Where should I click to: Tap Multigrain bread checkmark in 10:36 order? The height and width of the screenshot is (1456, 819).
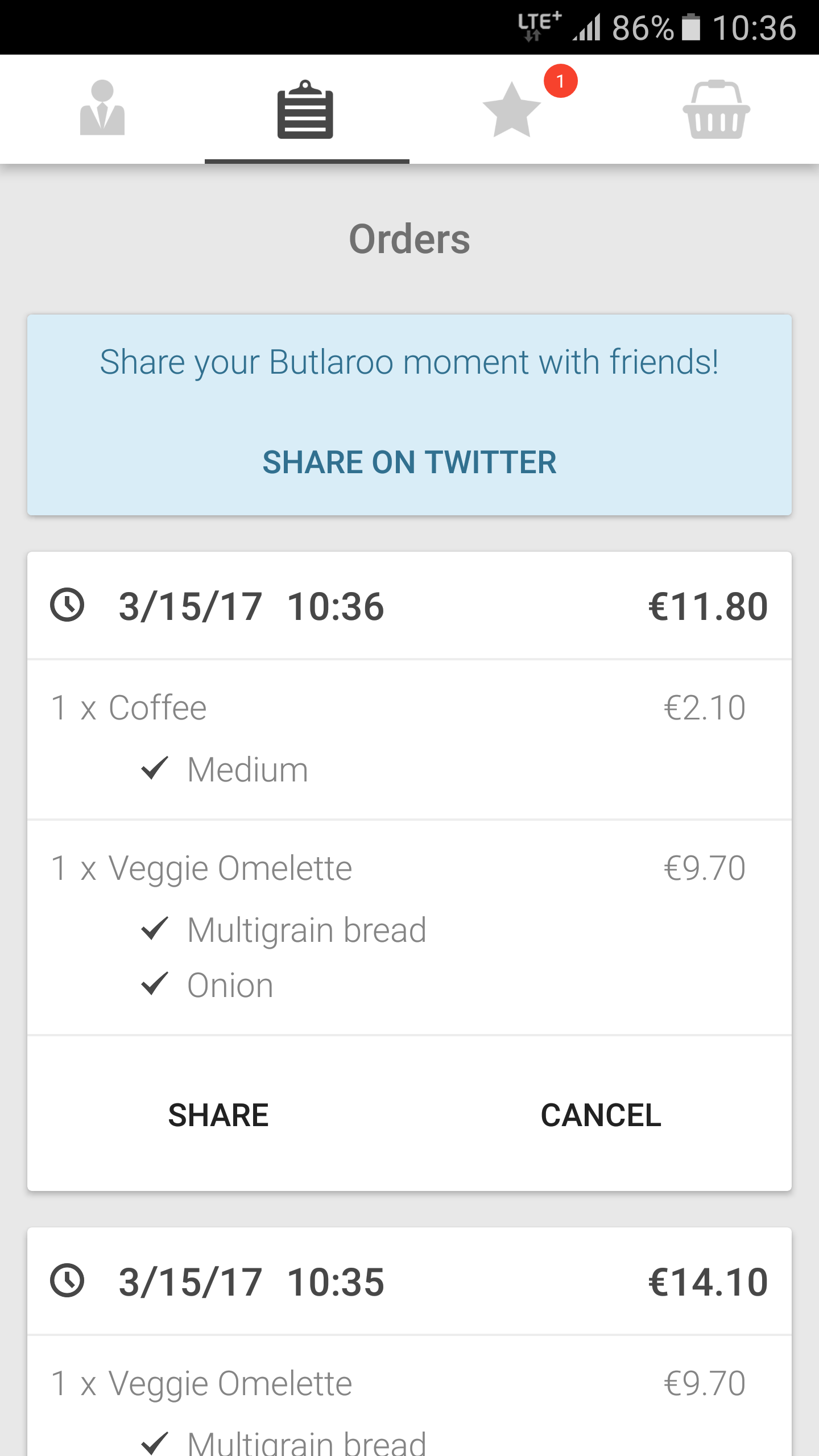point(154,929)
